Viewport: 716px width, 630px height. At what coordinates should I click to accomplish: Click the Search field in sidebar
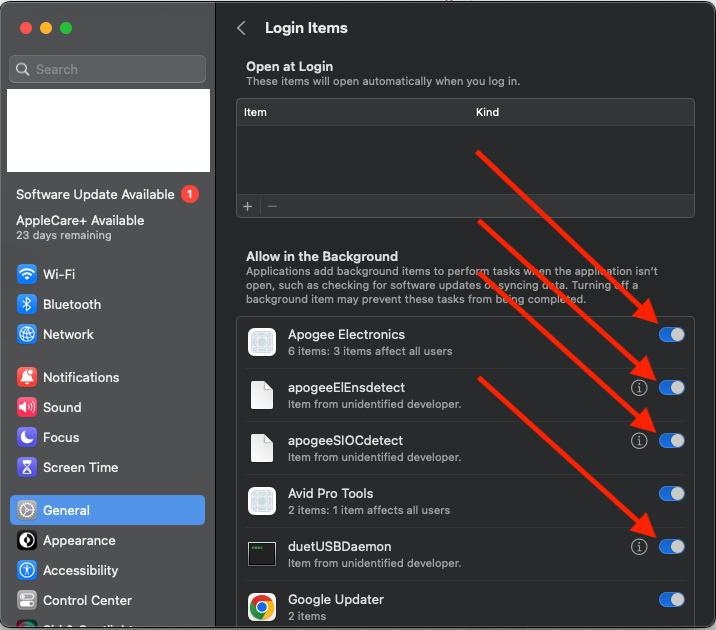[107, 69]
